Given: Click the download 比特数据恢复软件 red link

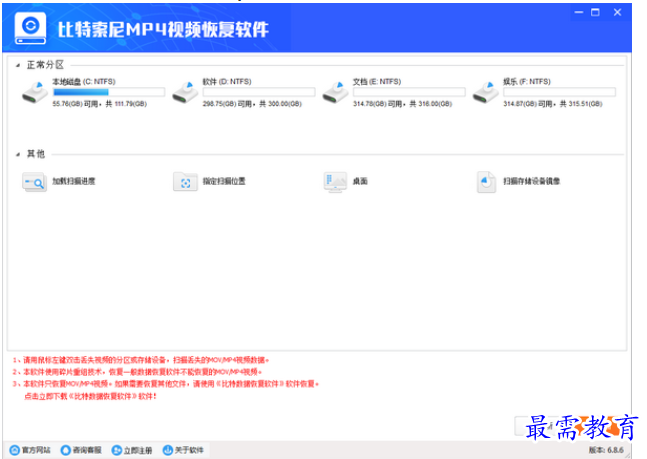Looking at the screenshot, I should point(90,396).
